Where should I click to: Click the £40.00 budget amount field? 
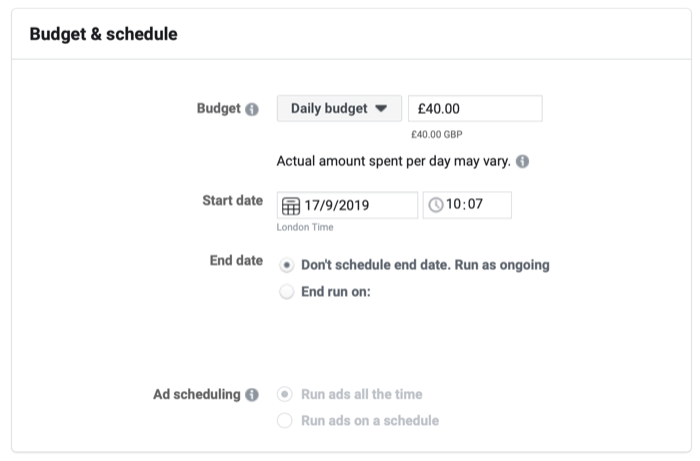pos(475,108)
